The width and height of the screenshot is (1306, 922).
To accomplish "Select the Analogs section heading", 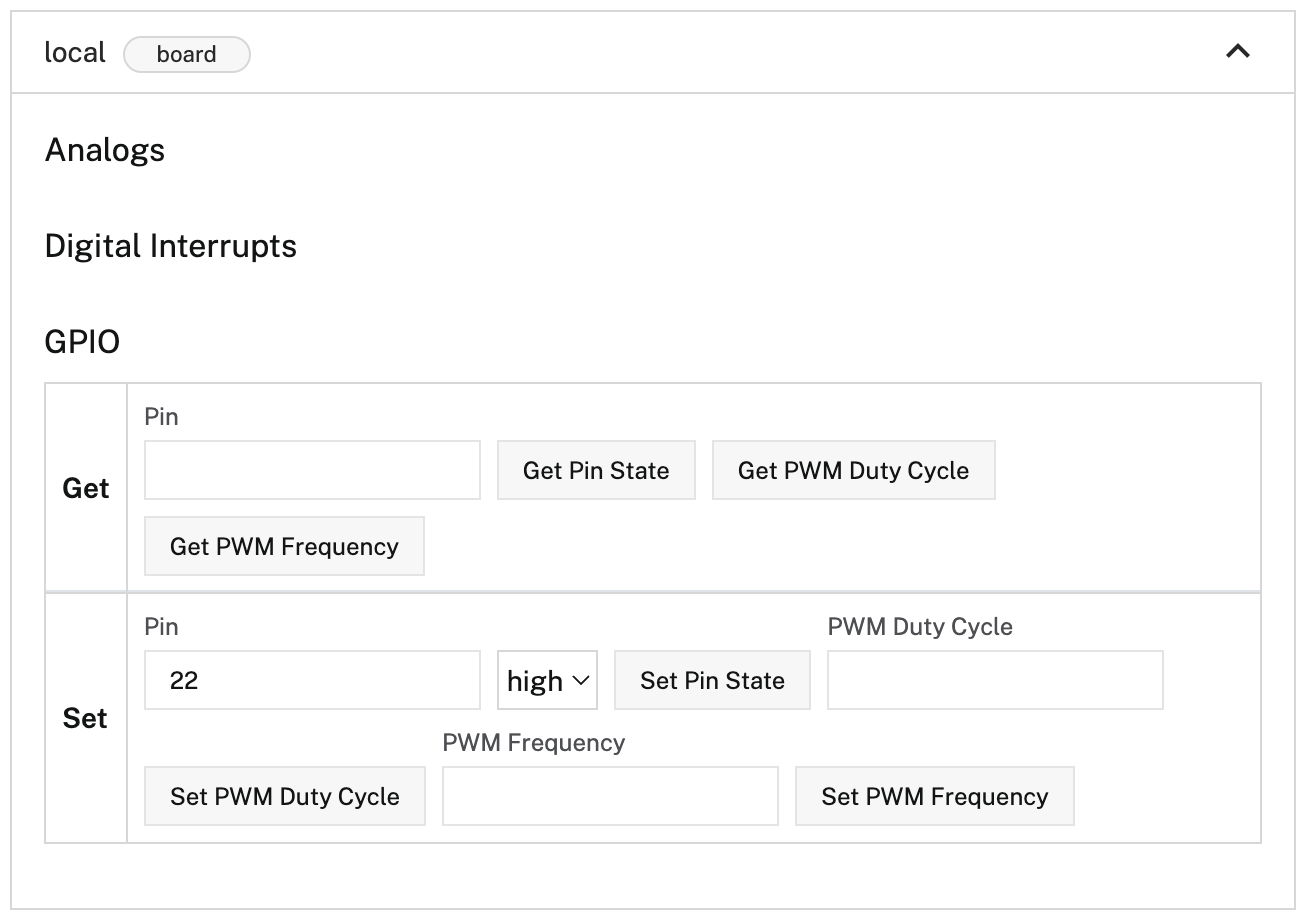I will pos(105,150).
